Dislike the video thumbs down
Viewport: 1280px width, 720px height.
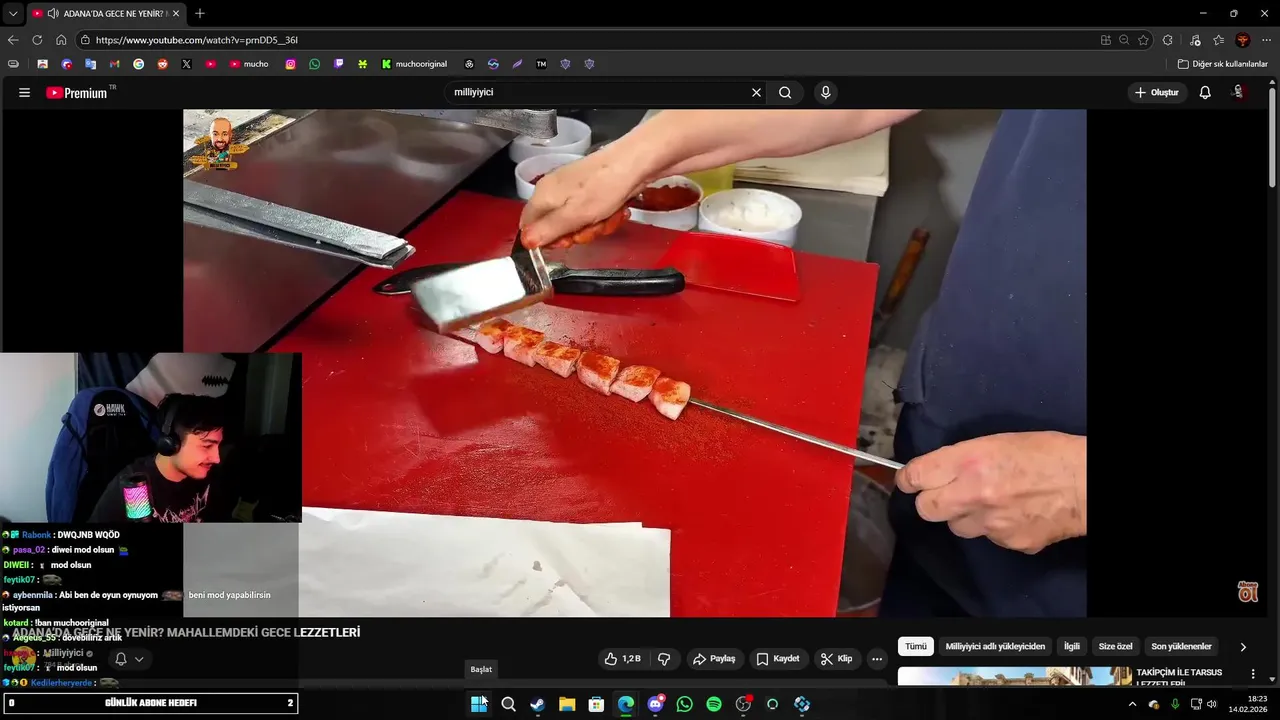(663, 659)
